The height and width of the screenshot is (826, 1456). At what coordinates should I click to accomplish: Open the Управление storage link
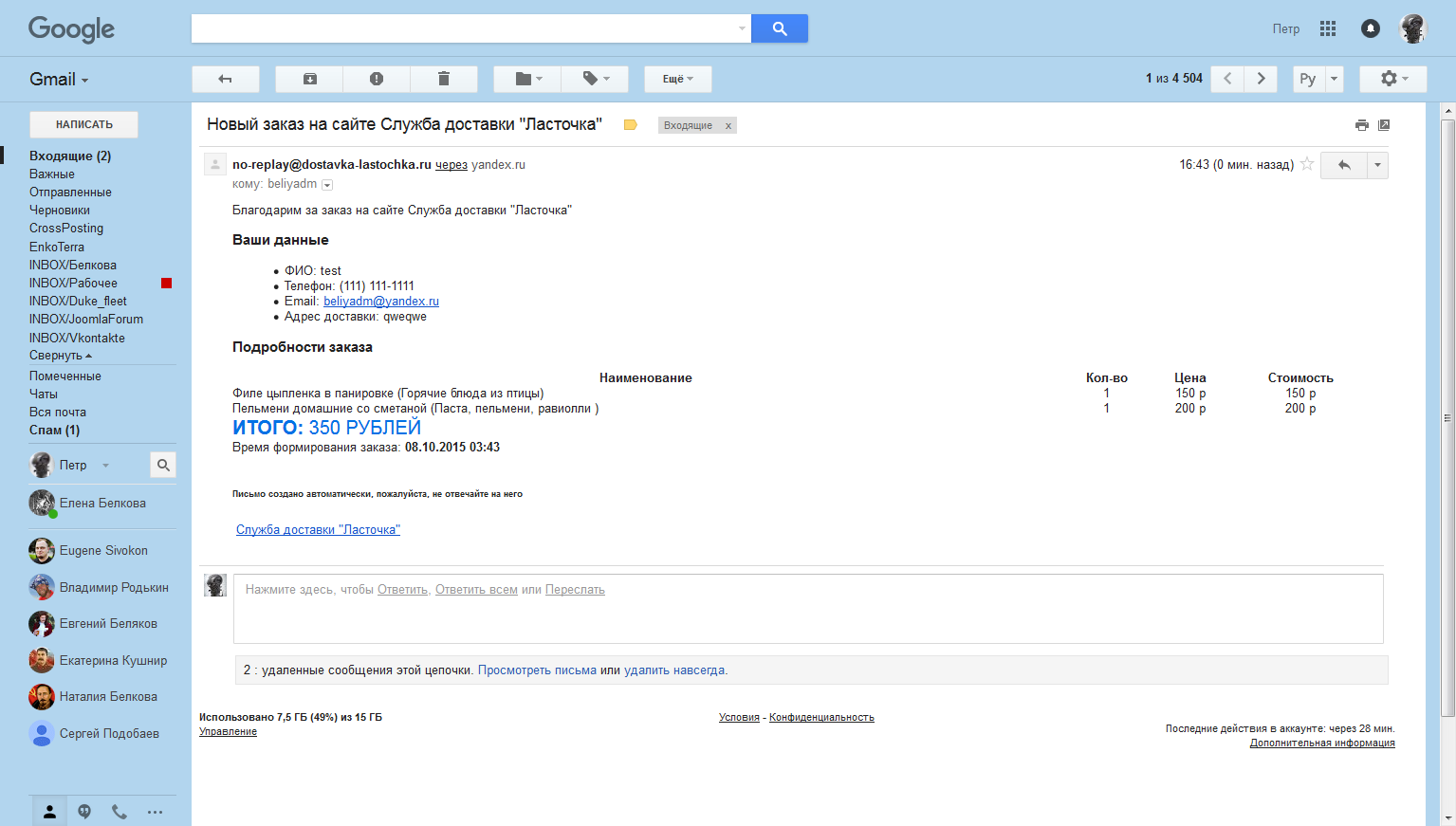coord(228,731)
